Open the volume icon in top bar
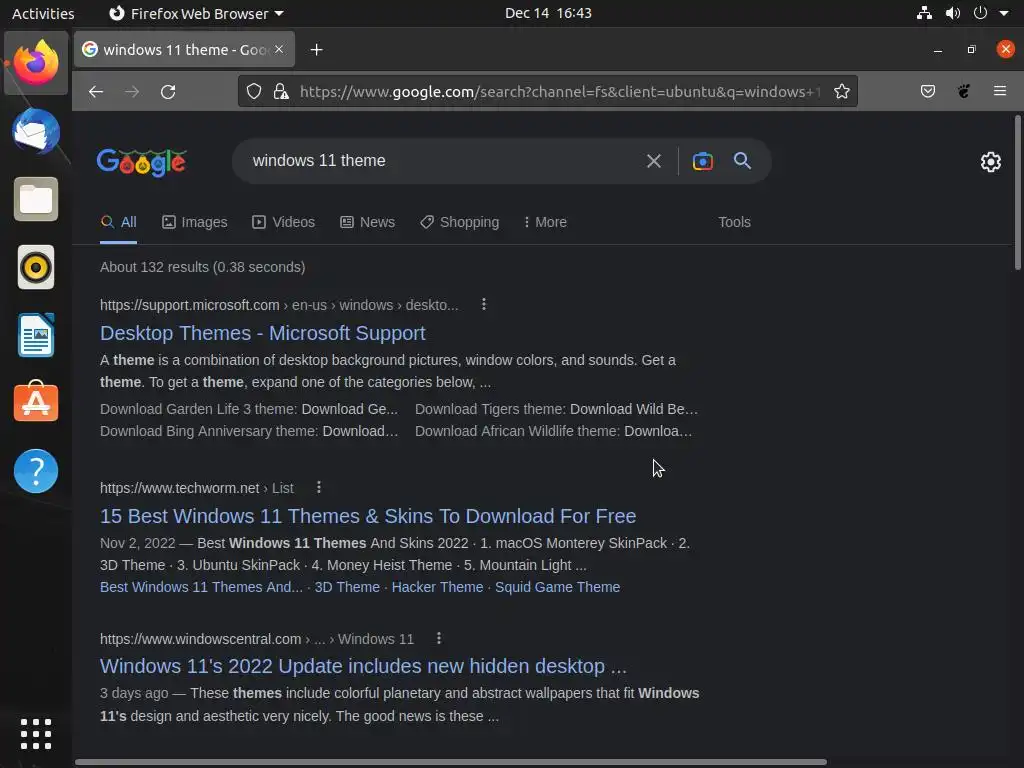The height and width of the screenshot is (768, 1024). coord(953,13)
